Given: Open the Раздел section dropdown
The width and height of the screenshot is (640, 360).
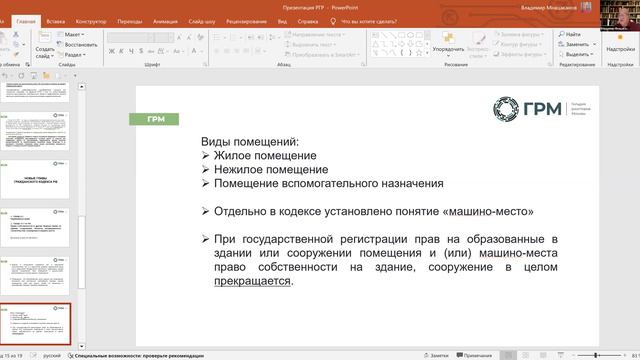Looking at the screenshot, I should click(x=72, y=55).
